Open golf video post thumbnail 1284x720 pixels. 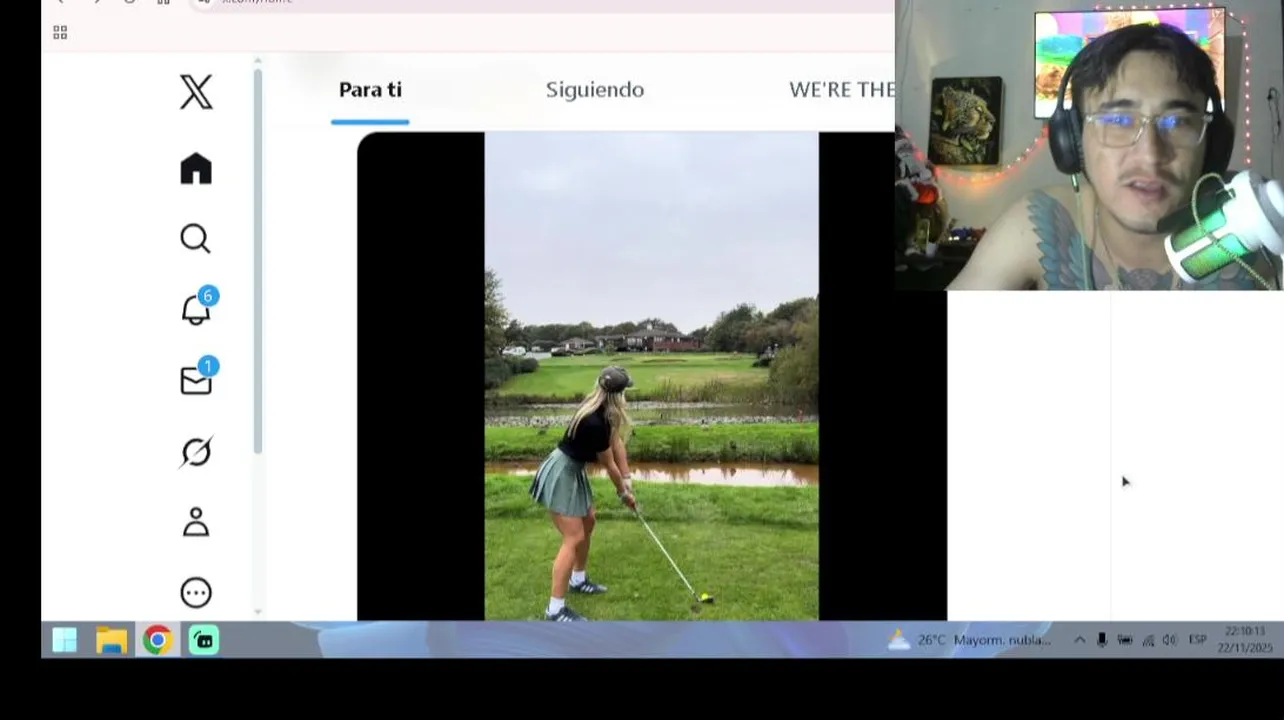click(651, 376)
